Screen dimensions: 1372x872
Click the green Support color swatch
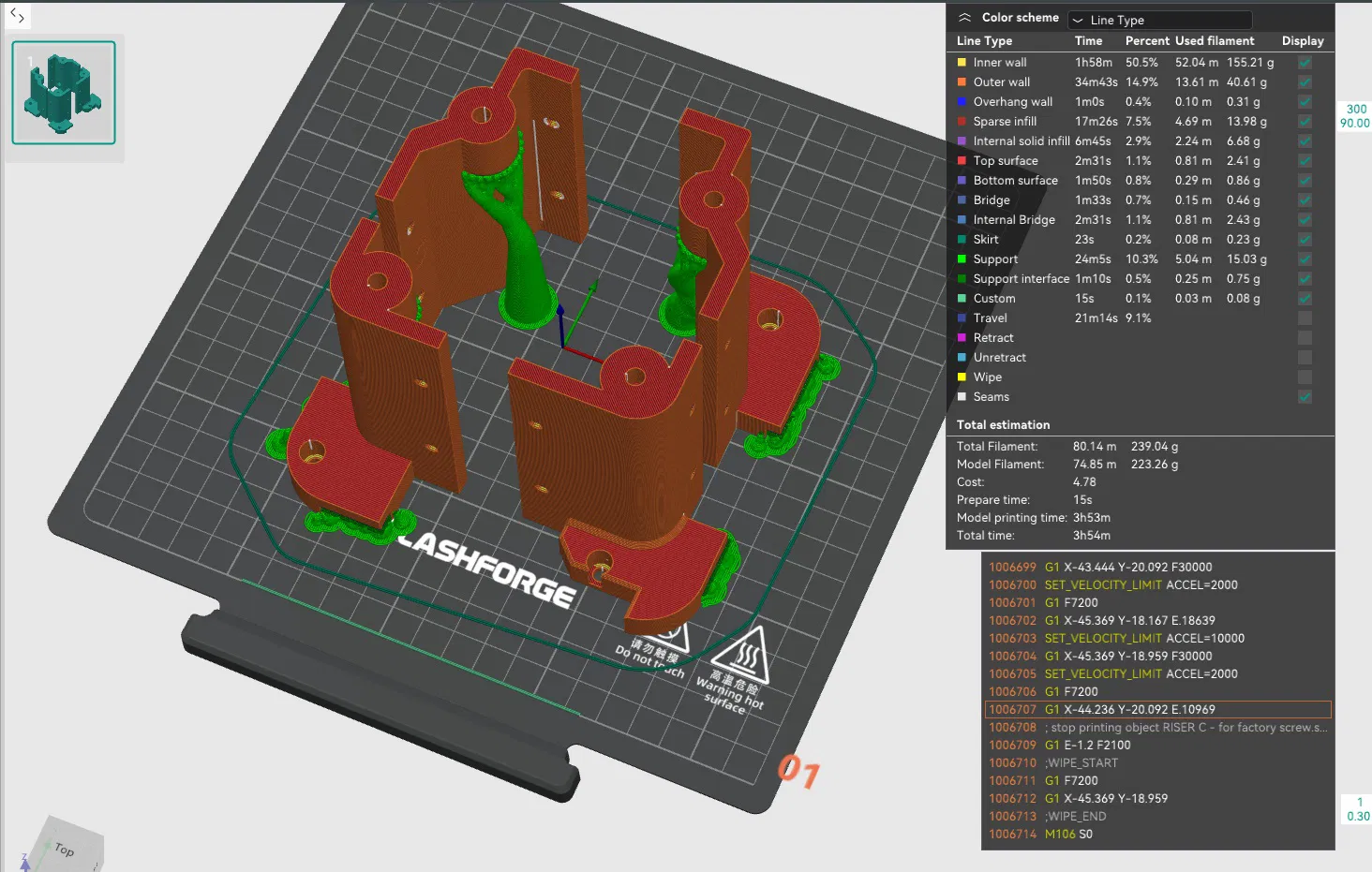[962, 259]
